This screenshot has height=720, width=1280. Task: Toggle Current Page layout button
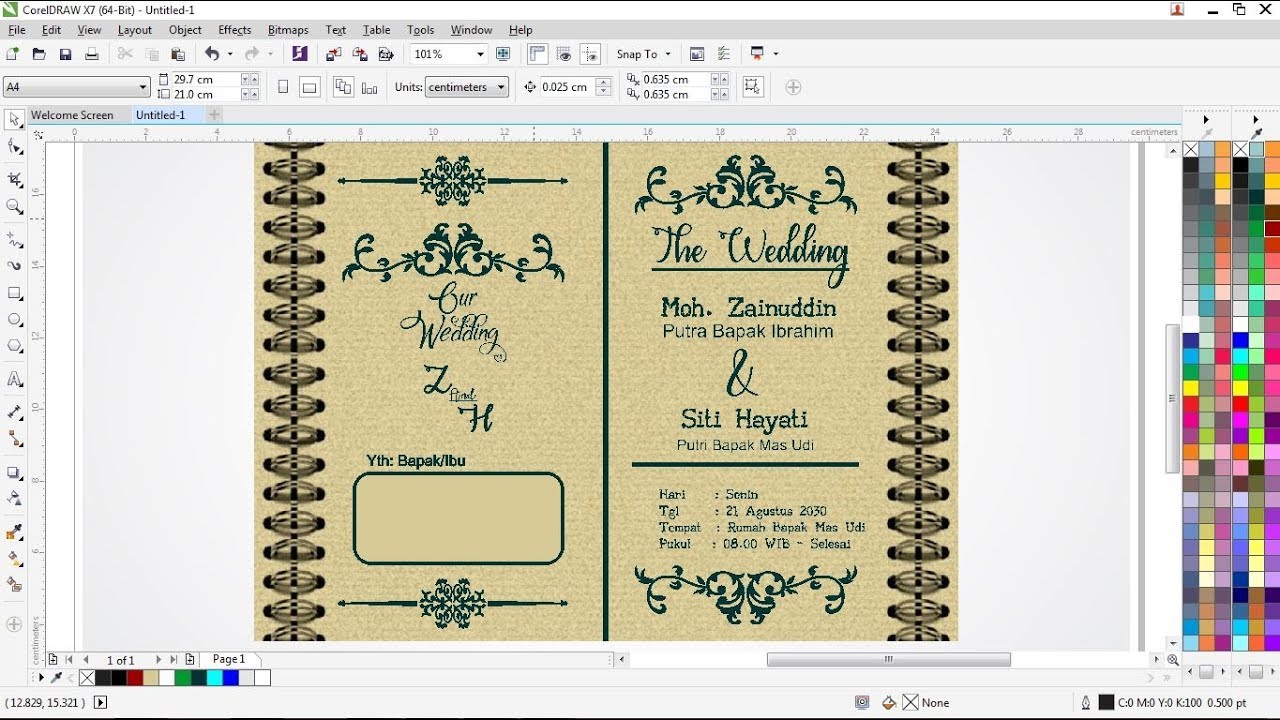(369, 87)
